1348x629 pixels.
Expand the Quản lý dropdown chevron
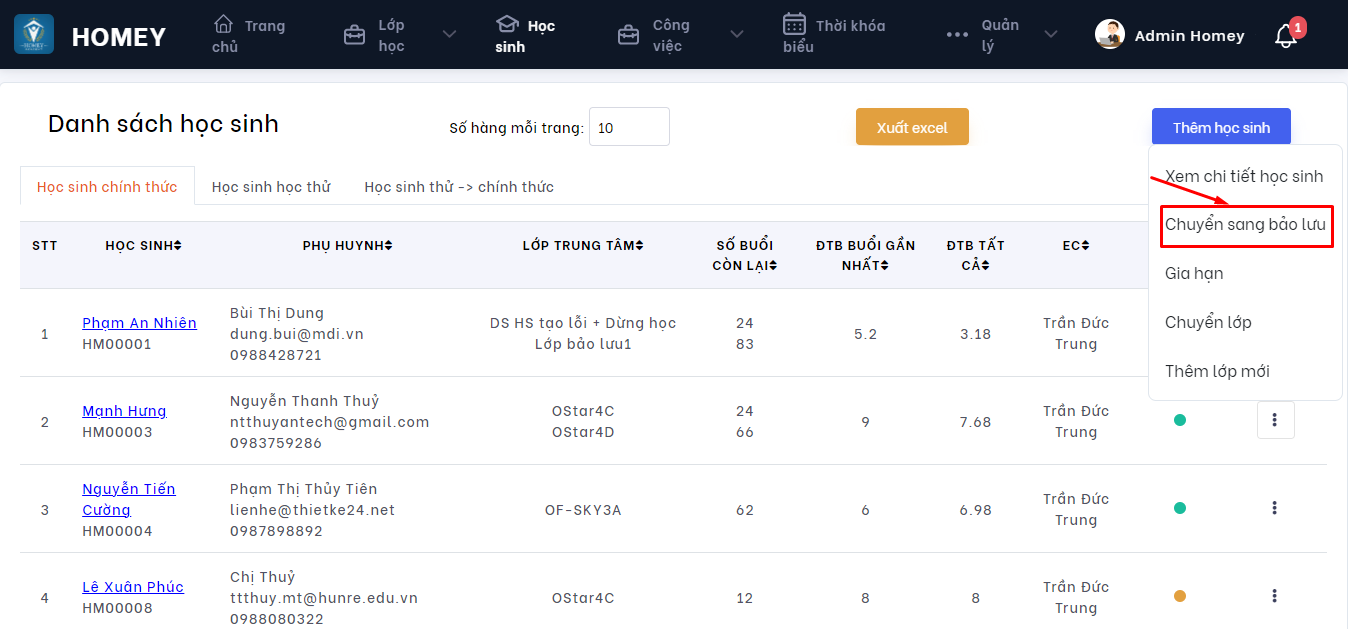(x=1051, y=35)
